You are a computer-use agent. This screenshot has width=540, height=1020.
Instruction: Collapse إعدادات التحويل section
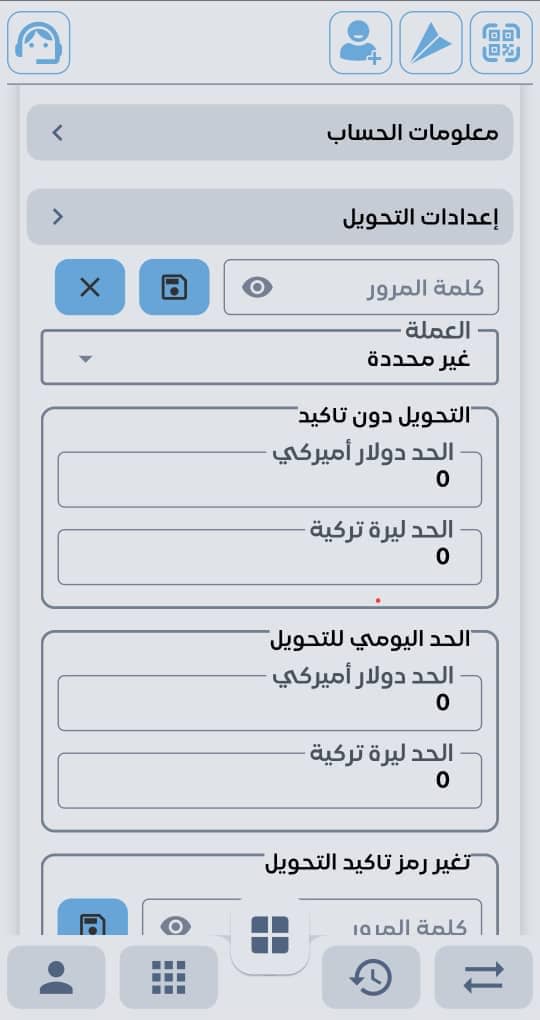pos(270,217)
